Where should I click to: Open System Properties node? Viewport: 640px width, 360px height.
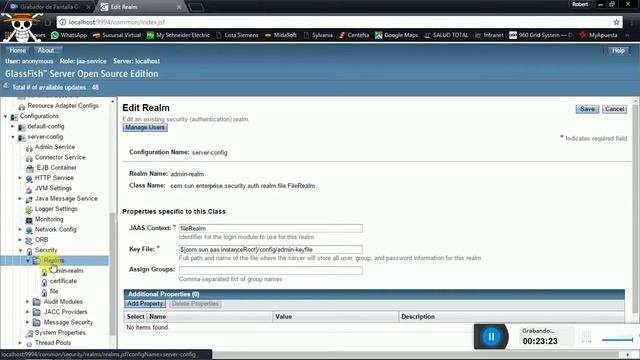click(60, 333)
